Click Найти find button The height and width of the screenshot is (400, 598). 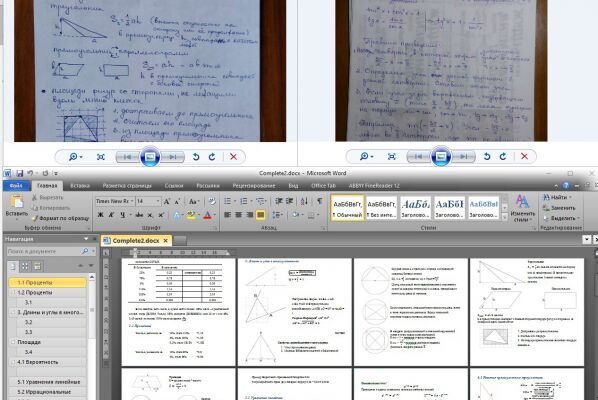(x=558, y=197)
